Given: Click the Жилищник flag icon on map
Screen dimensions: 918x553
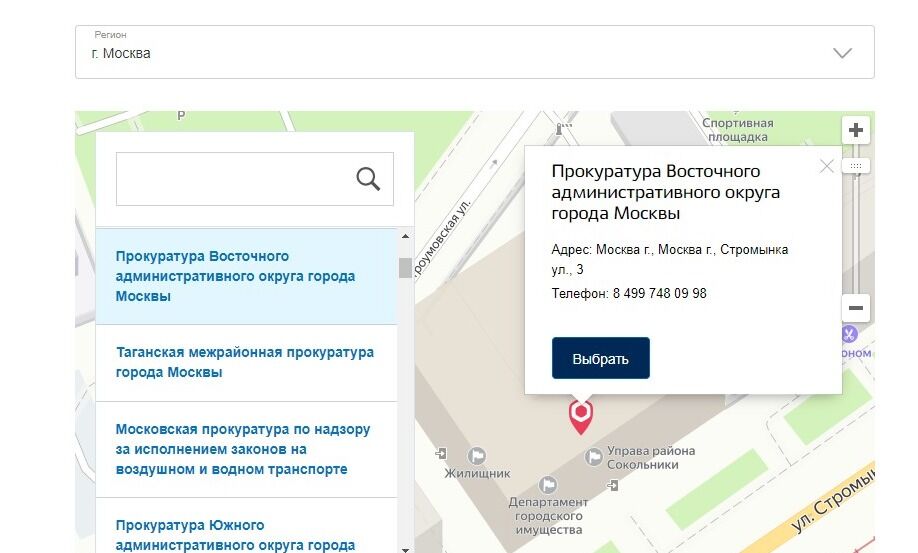Looking at the screenshot, I should pos(477,455).
